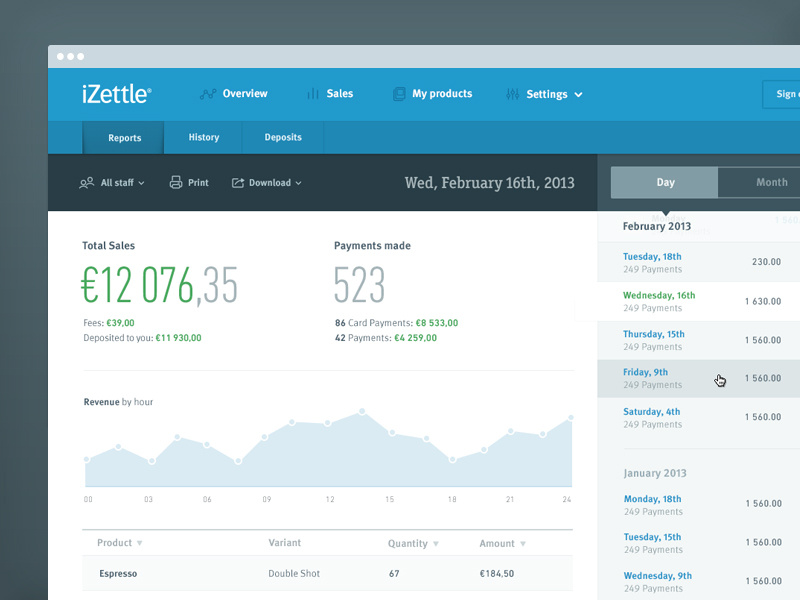Click the February 2013 month heading
The width and height of the screenshot is (800, 600).
point(657,227)
